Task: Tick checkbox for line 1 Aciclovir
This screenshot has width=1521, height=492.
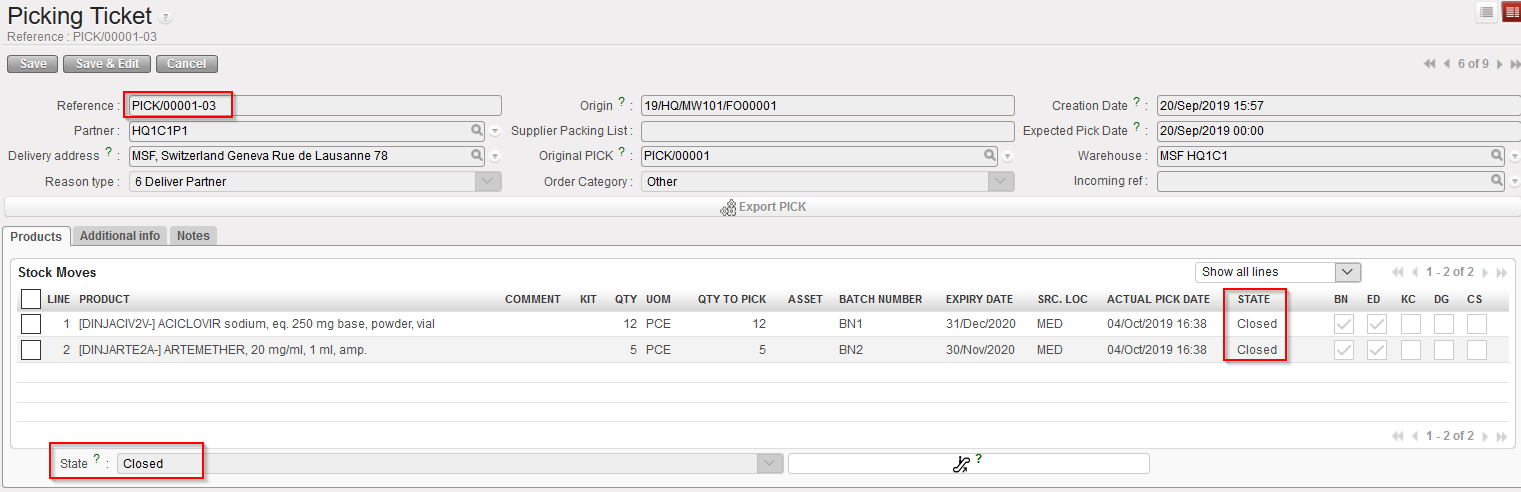Action: coord(31,324)
